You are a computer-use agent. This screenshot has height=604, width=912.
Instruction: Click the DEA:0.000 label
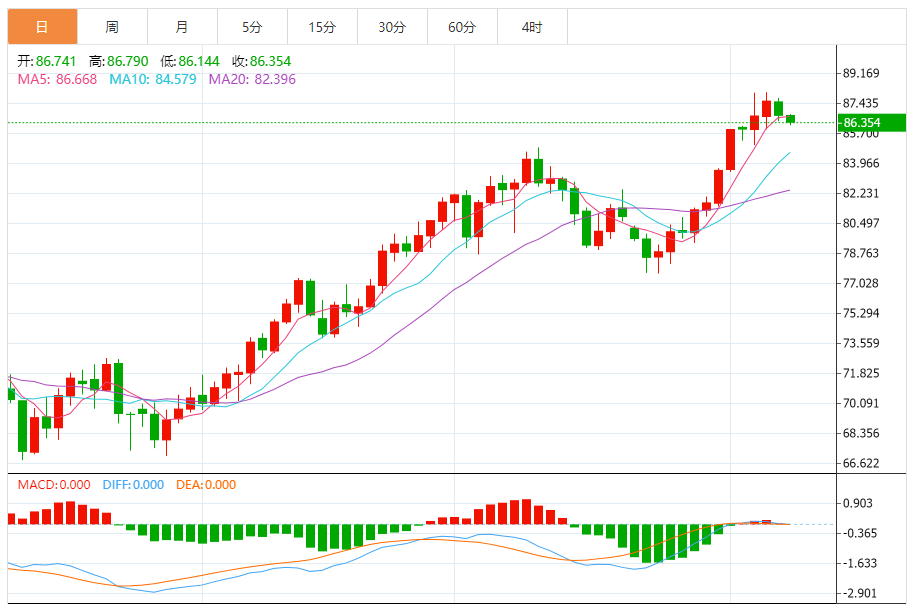206,485
